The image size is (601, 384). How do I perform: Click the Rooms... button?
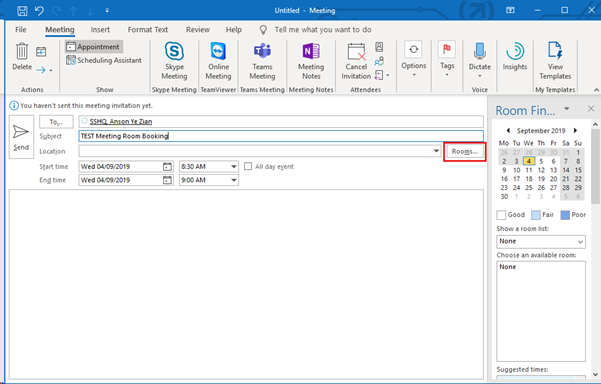(x=465, y=151)
